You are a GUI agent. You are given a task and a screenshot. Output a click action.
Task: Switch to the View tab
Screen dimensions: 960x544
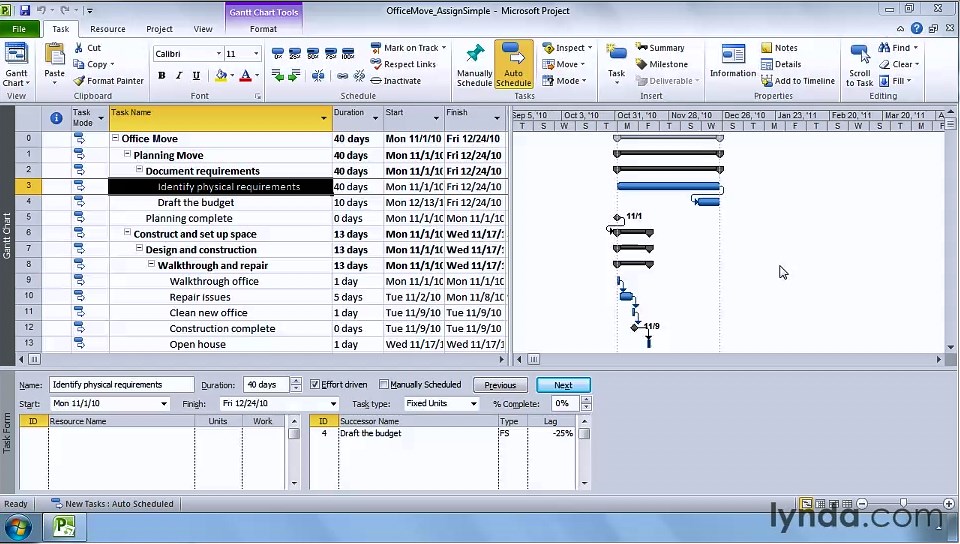[x=203, y=29]
